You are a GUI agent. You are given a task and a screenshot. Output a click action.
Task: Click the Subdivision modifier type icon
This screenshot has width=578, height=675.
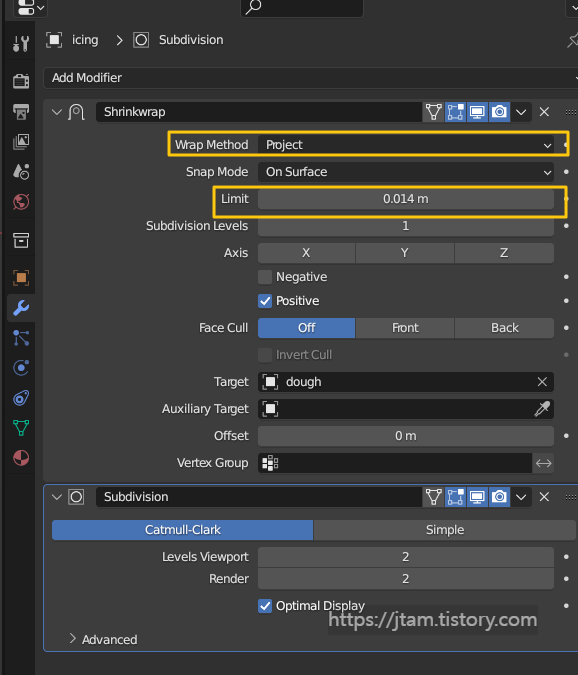(76, 497)
